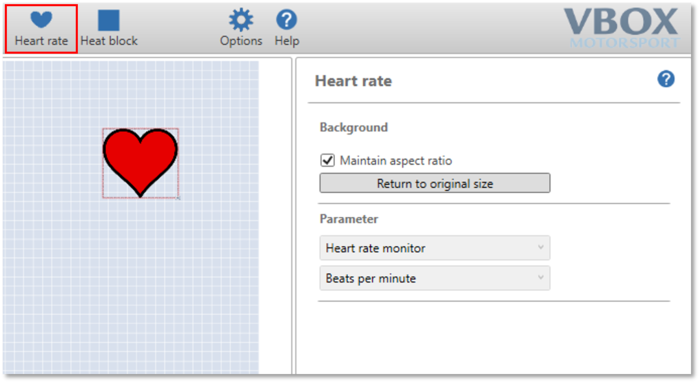Open the Heart rate monitor dropdown
The height and width of the screenshot is (383, 700).
(435, 248)
